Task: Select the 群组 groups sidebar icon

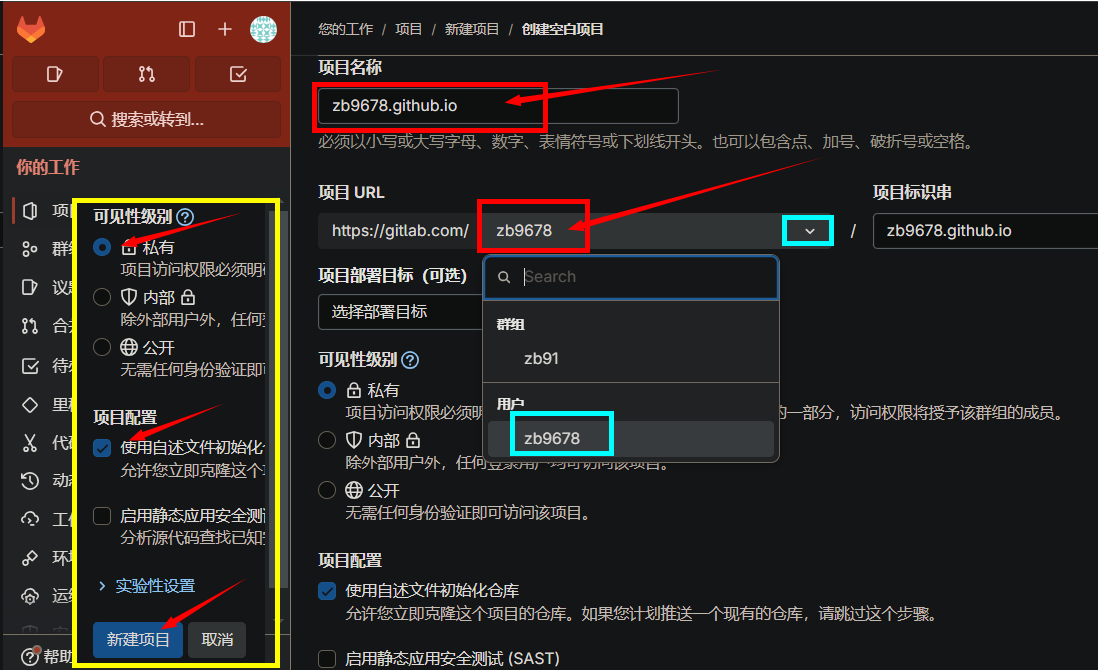Action: click(x=30, y=249)
